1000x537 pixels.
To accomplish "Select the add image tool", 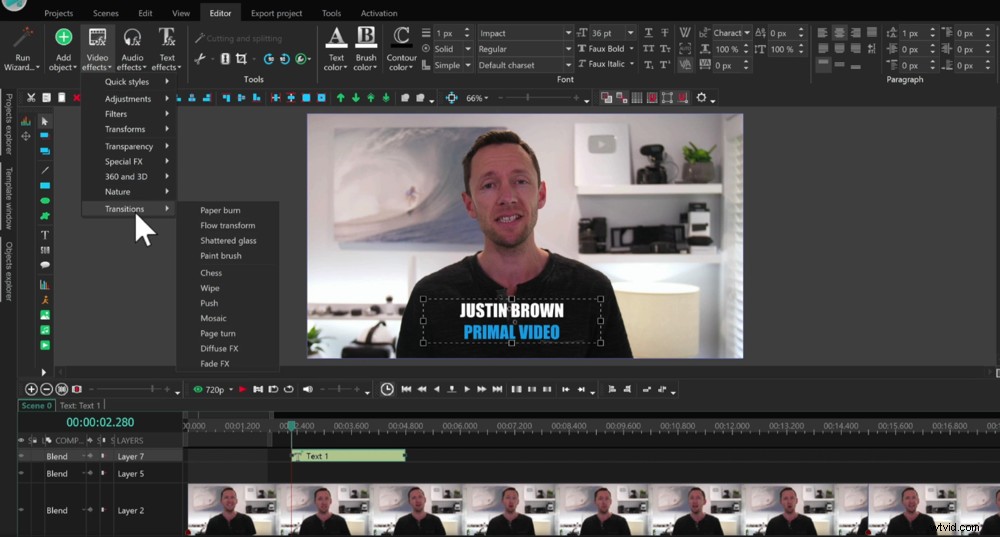I will click(x=45, y=315).
